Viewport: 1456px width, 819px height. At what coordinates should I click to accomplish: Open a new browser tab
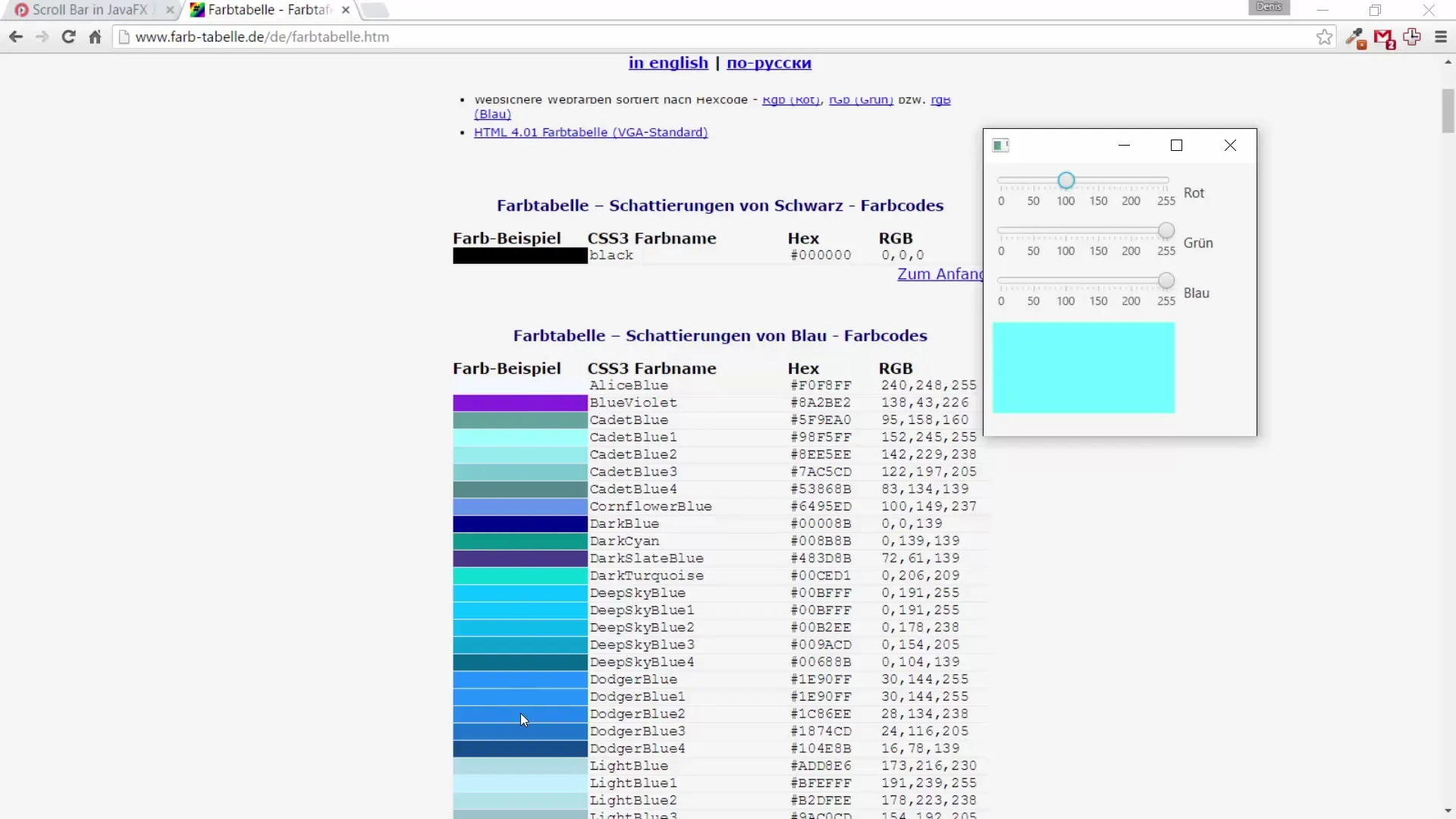[375, 10]
